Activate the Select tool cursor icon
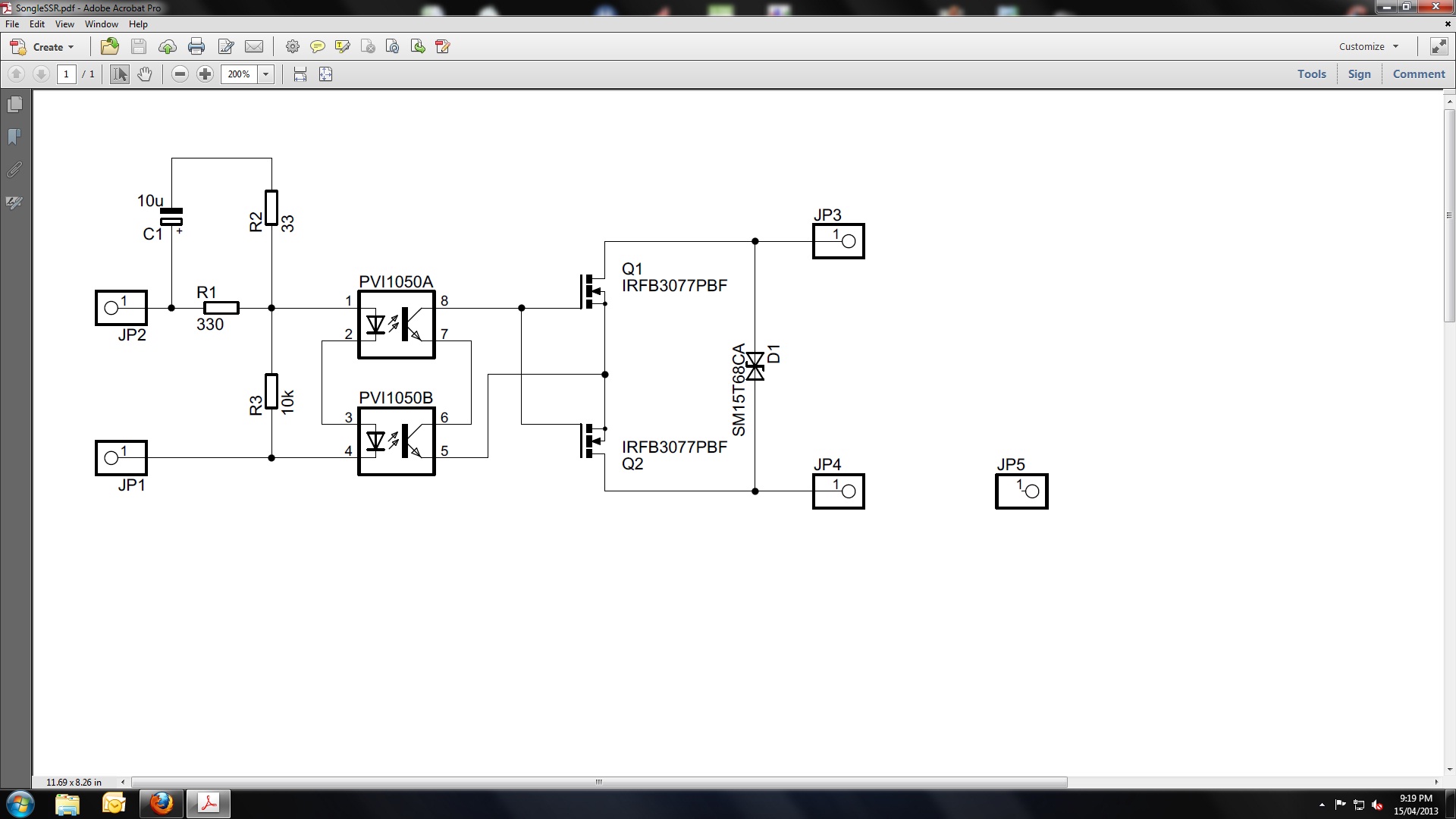The width and height of the screenshot is (1456, 819). click(120, 74)
